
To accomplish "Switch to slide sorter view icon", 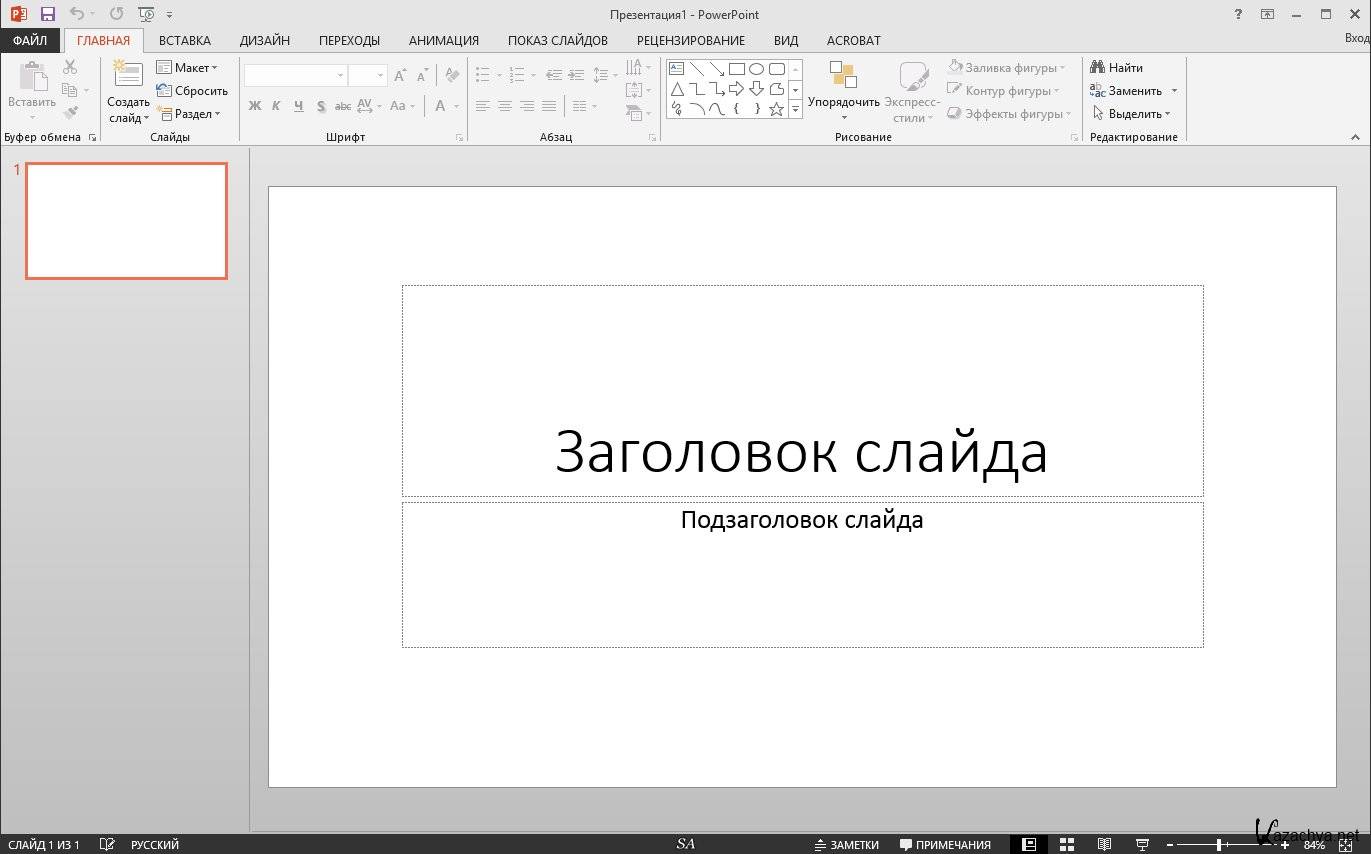I will coord(1067,845).
